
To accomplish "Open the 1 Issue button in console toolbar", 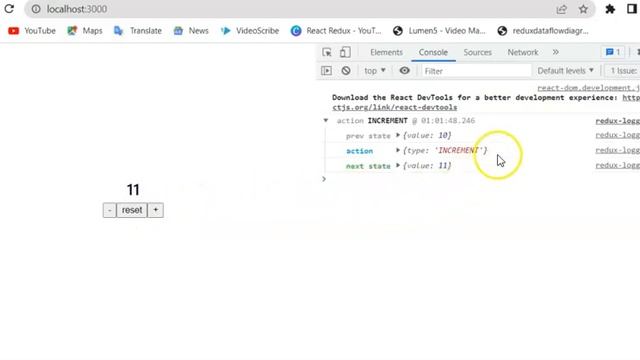I will (623, 71).
